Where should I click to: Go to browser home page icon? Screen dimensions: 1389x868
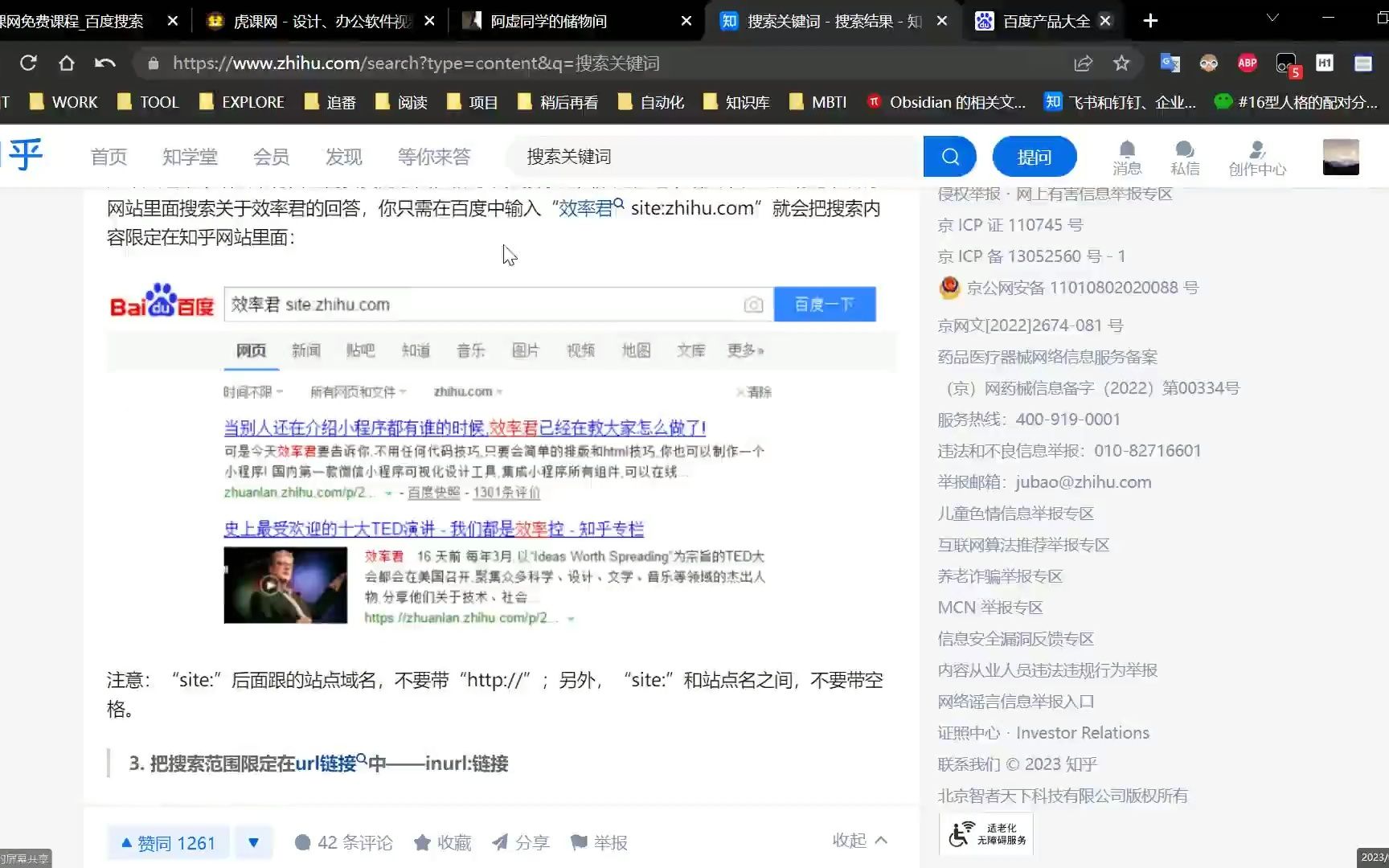(67, 63)
